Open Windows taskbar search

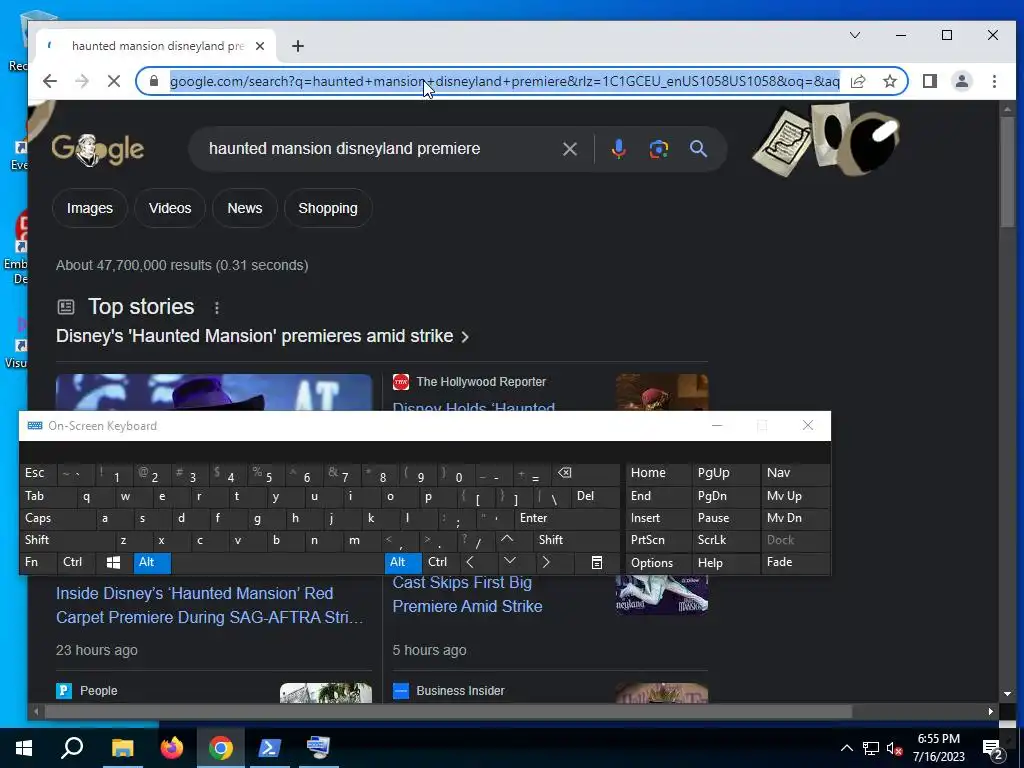[72, 748]
